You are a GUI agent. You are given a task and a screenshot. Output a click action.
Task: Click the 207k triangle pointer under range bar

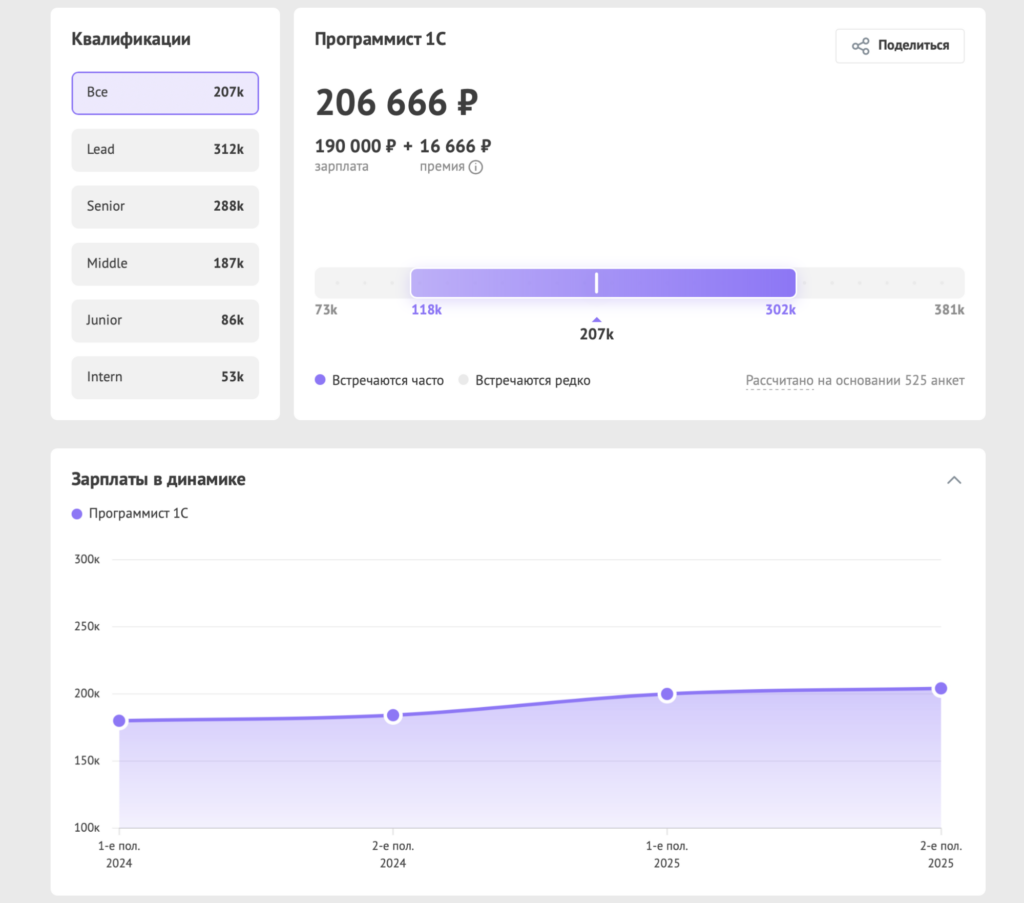pos(596,320)
